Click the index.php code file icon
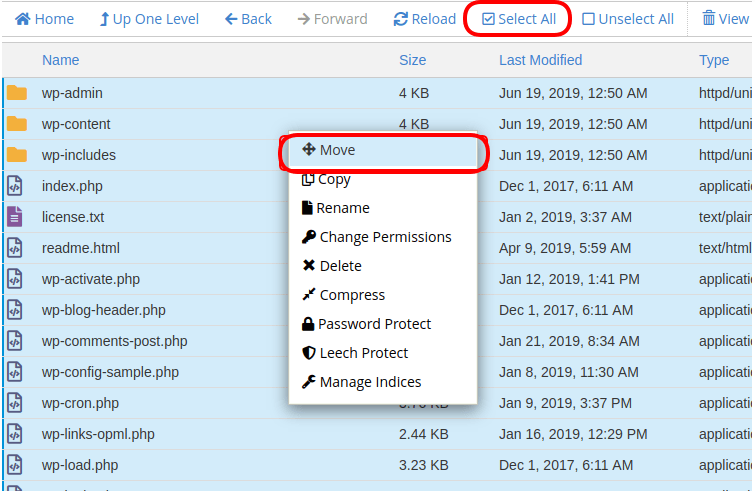Screen dimensions: 755x495 pos(14,186)
